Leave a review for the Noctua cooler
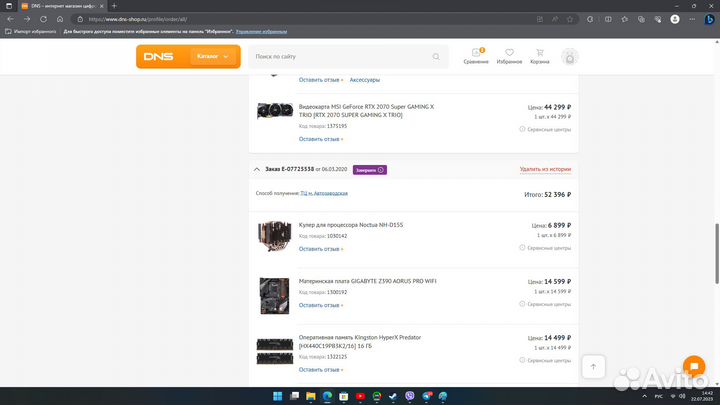The height and width of the screenshot is (405, 720). [321, 249]
